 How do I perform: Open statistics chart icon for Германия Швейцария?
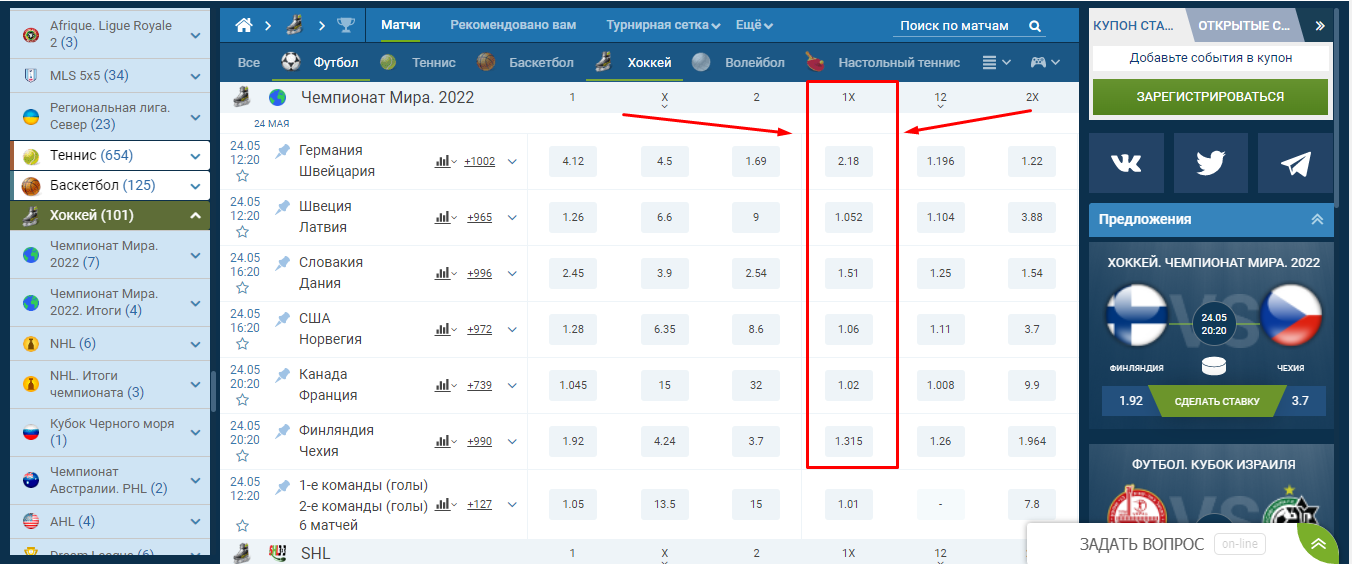point(445,161)
